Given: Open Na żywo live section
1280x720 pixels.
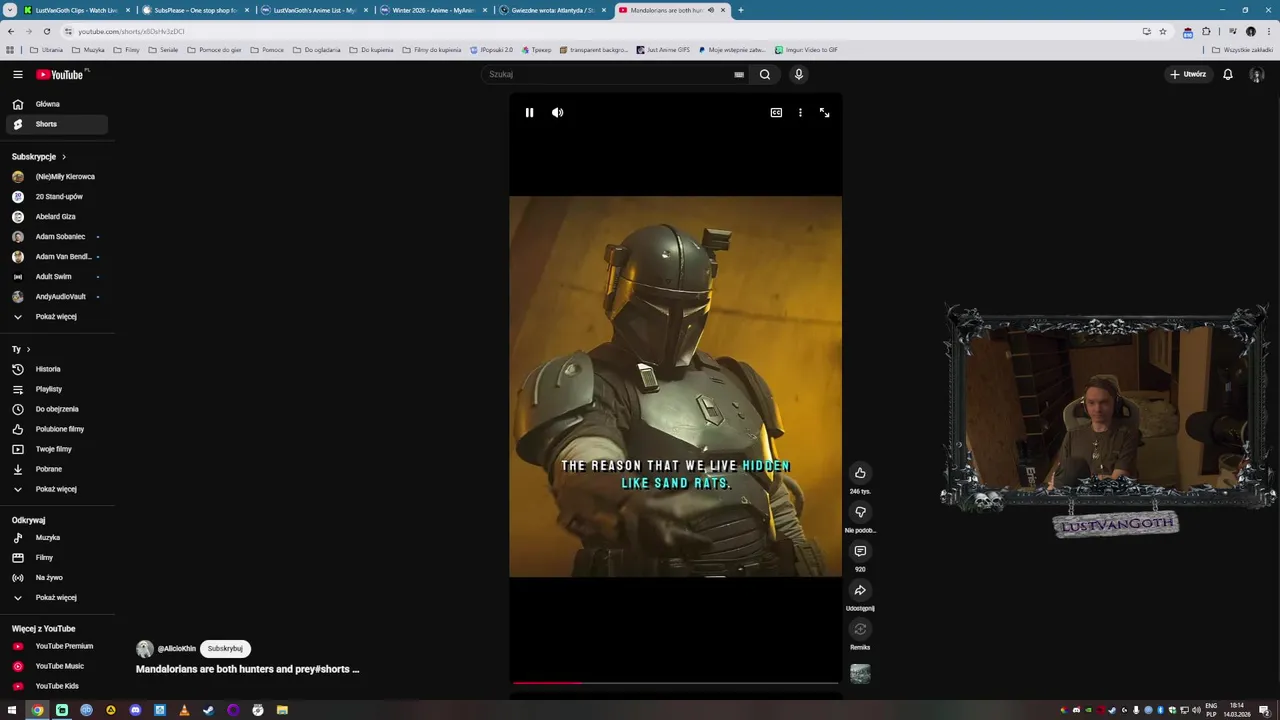Looking at the screenshot, I should pos(56,578).
